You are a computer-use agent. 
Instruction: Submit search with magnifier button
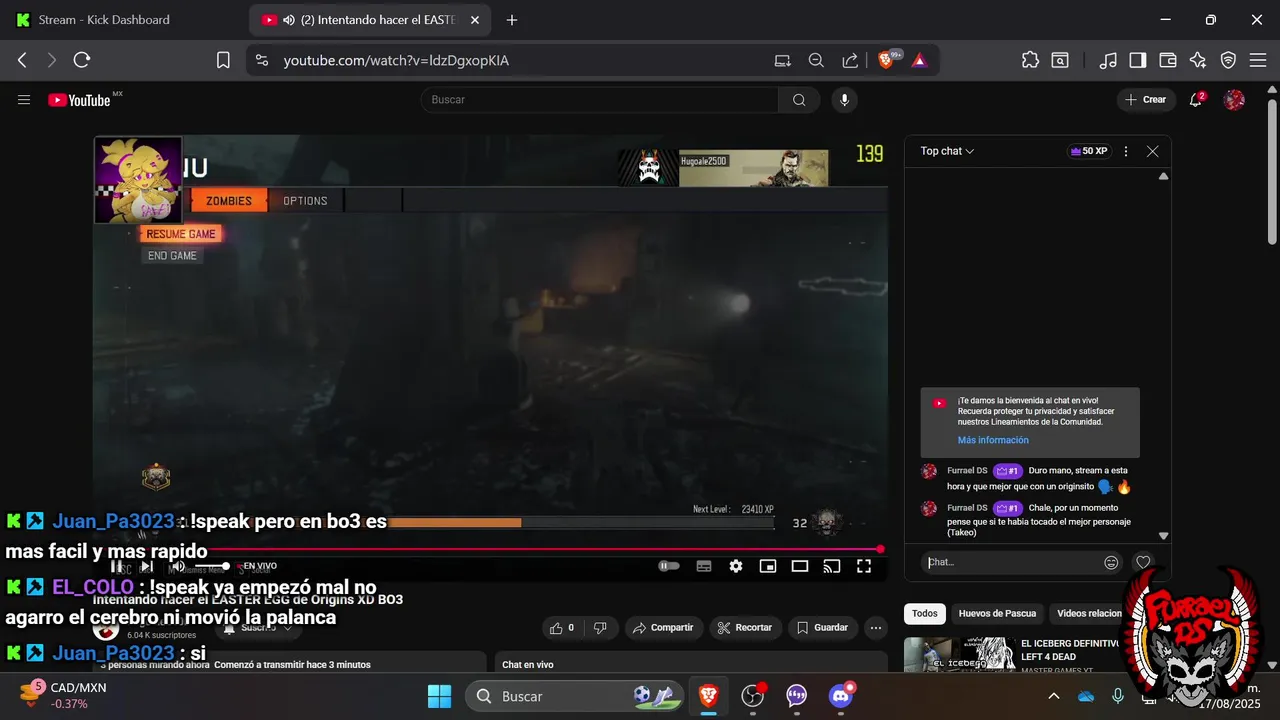point(799,99)
